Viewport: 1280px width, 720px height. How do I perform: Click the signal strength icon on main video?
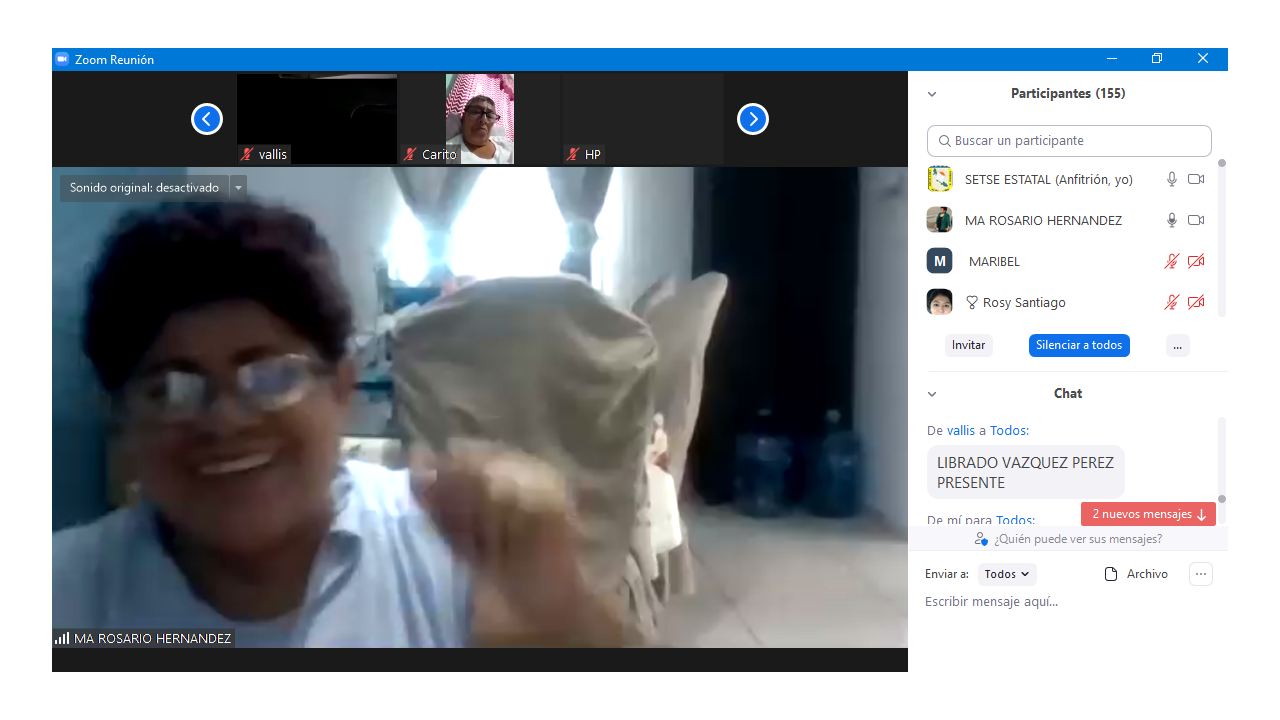62,638
